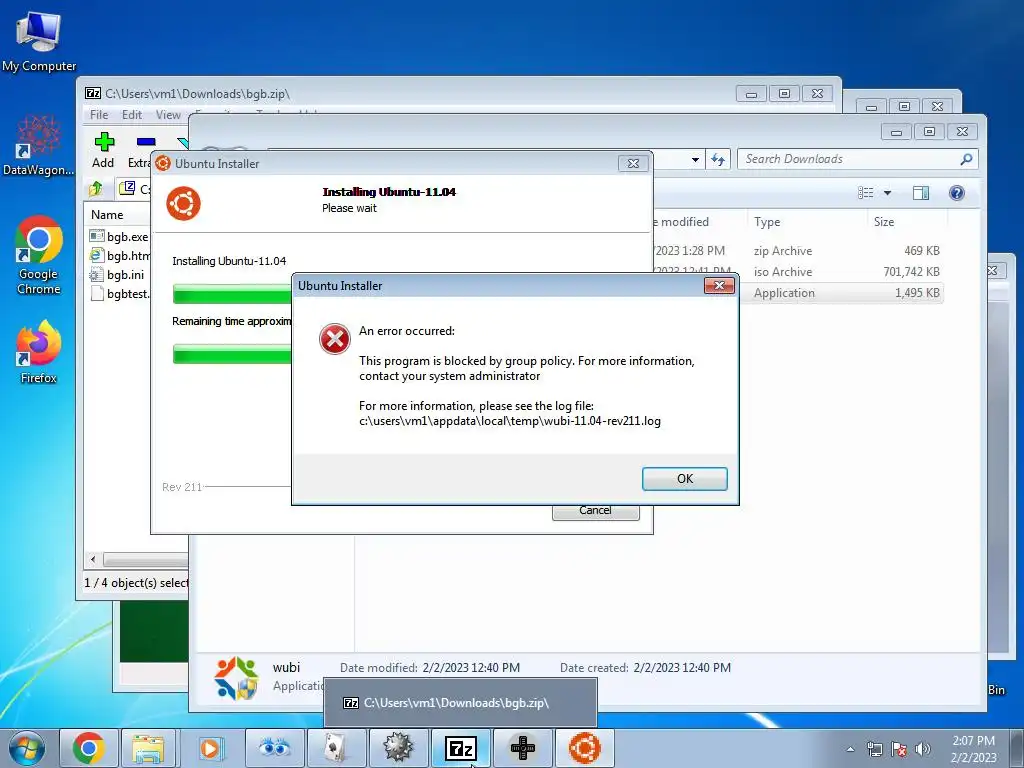Click second green installer progress bar
1024x768 pixels.
point(232,354)
